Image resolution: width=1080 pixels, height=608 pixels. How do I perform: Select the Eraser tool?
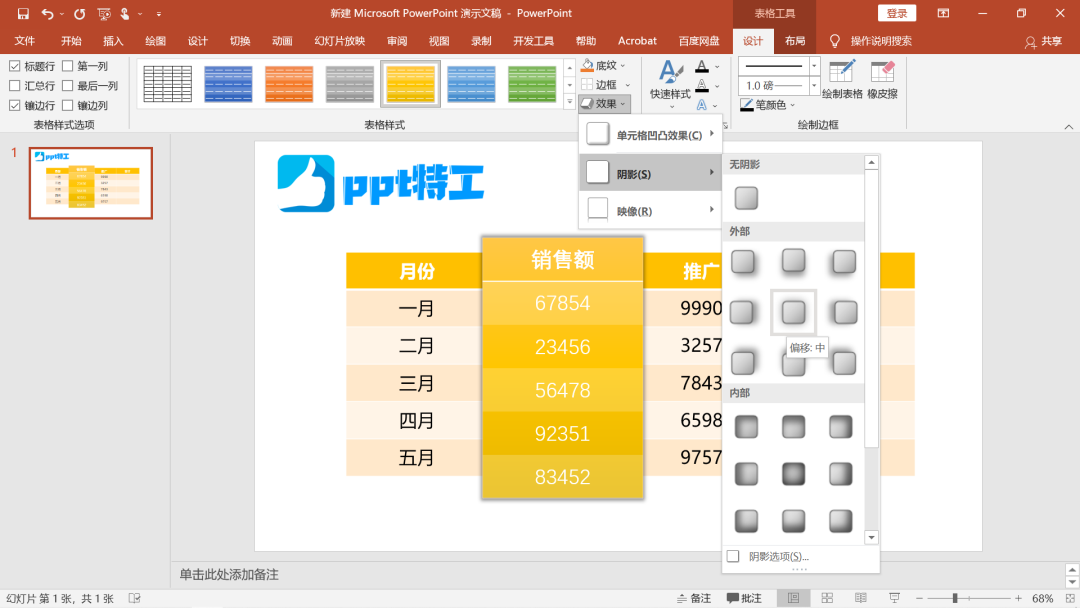[x=882, y=80]
